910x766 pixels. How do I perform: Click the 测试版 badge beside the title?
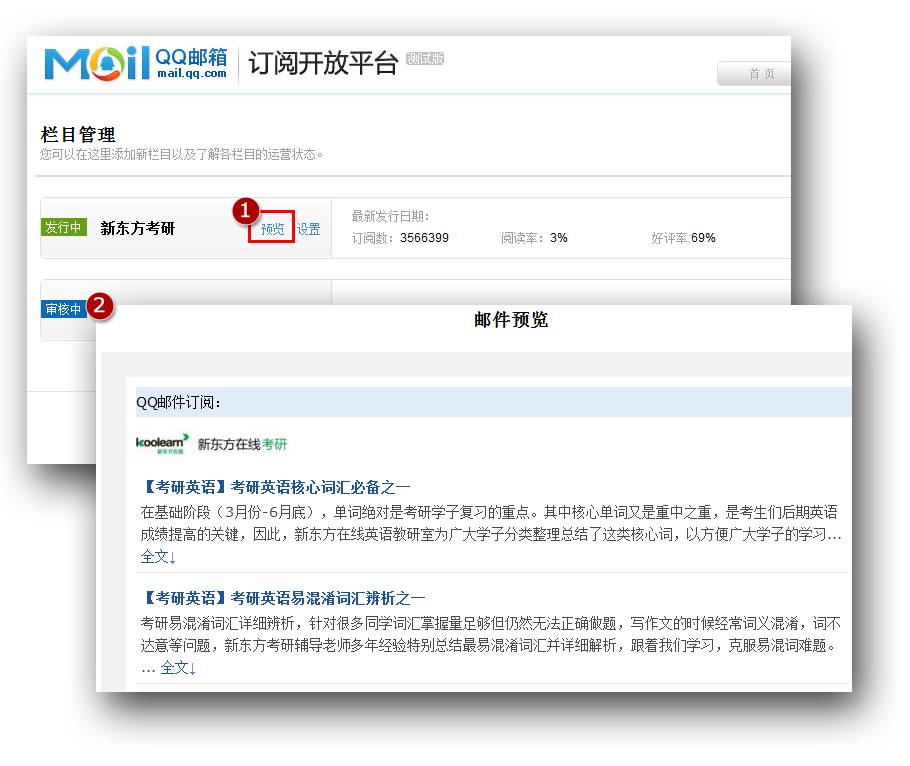(x=425, y=59)
